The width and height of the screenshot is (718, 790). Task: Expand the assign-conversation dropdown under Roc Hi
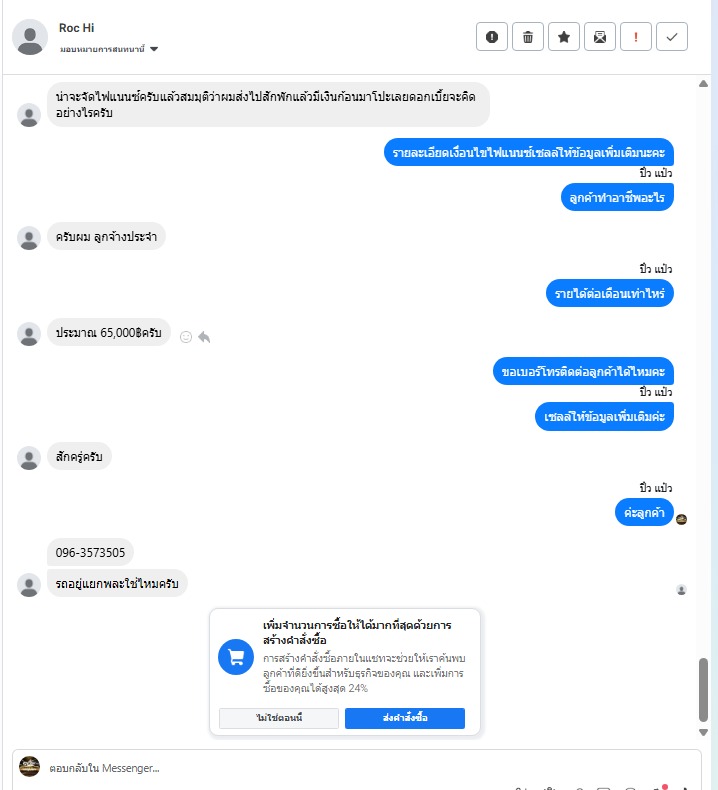pos(154,49)
